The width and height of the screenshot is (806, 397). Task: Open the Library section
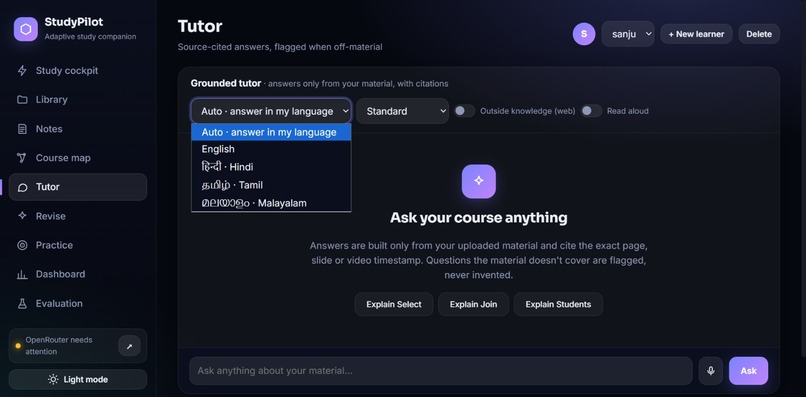tap(78, 99)
